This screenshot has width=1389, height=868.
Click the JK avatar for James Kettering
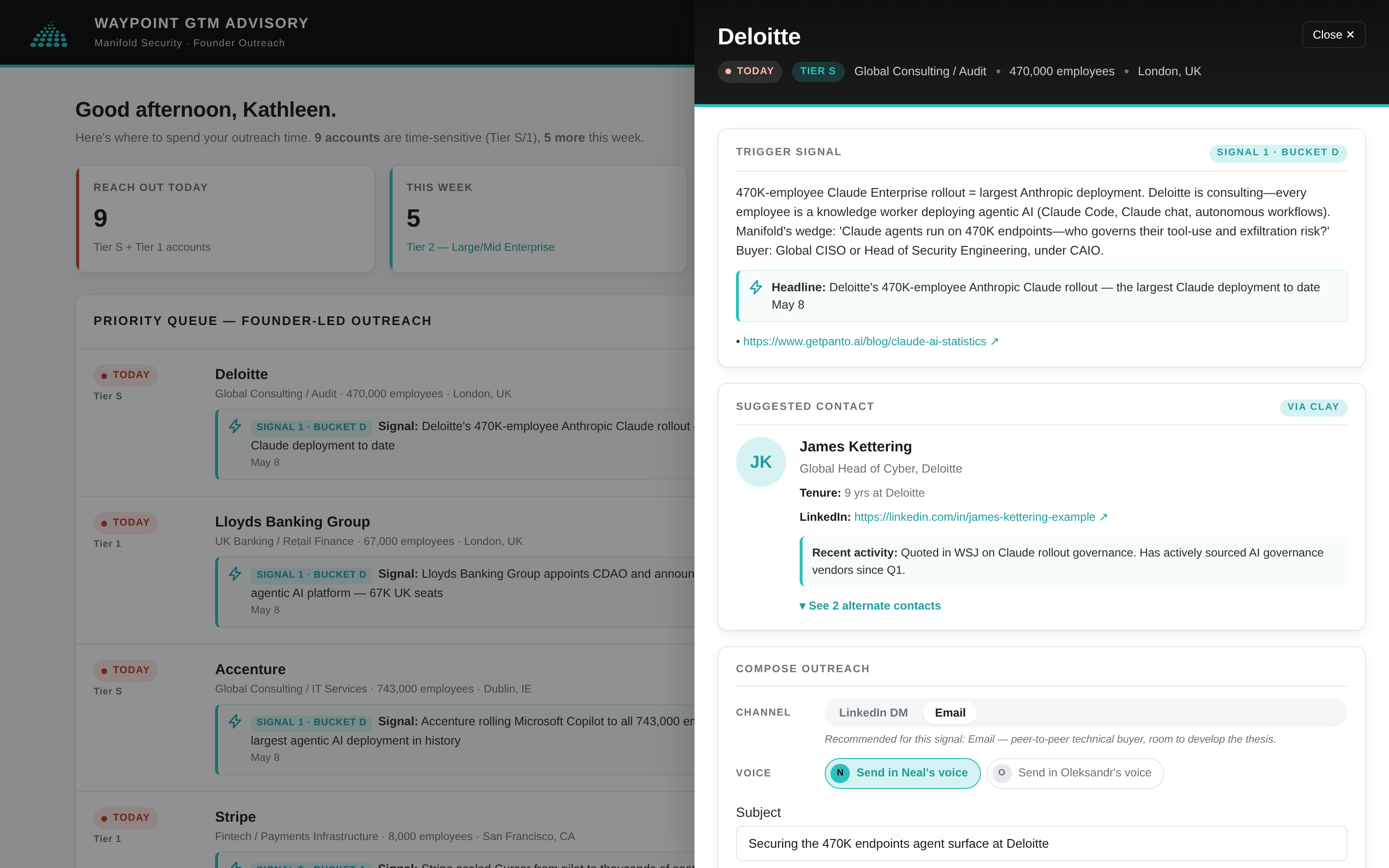(761, 462)
